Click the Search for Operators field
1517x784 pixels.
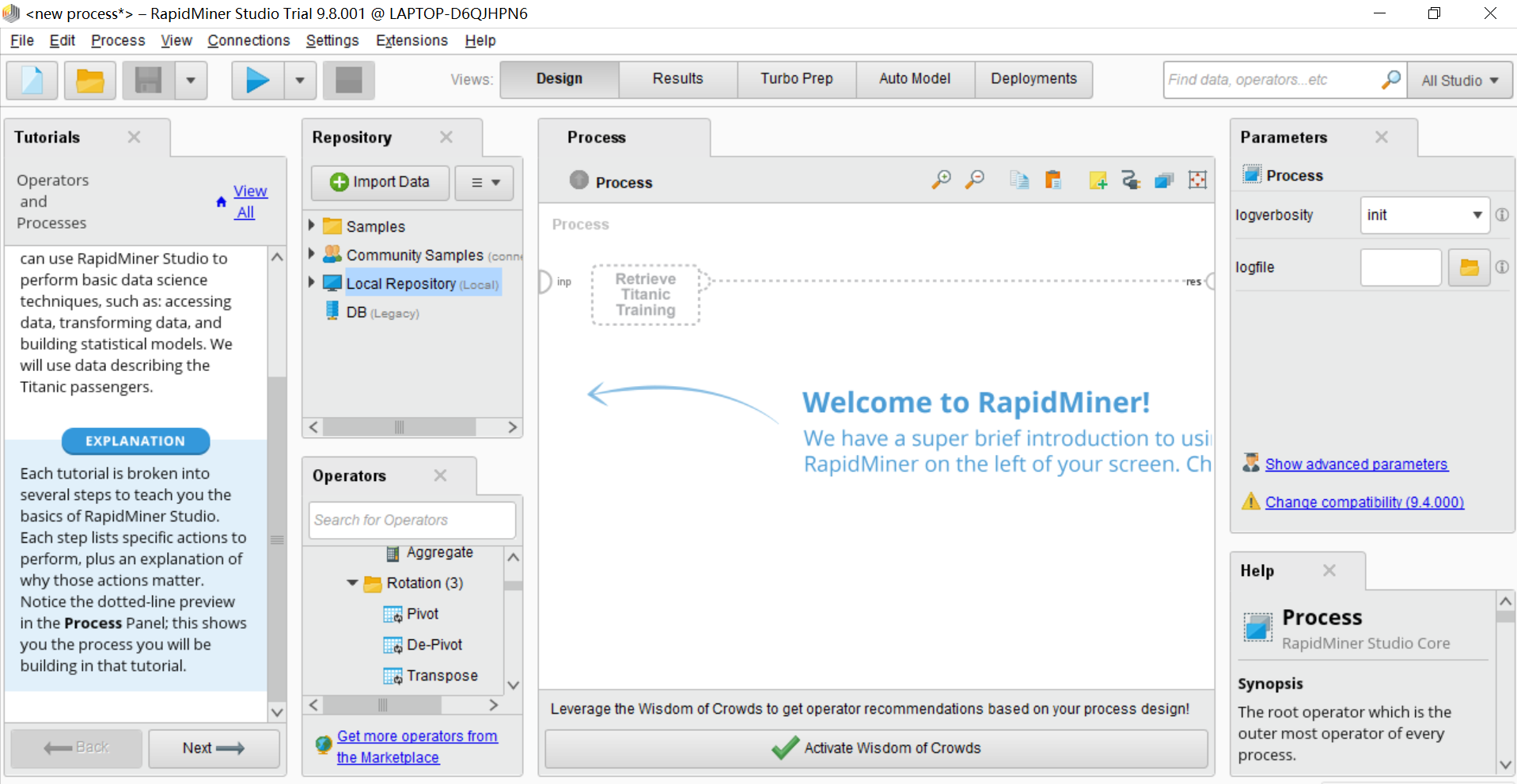(411, 520)
